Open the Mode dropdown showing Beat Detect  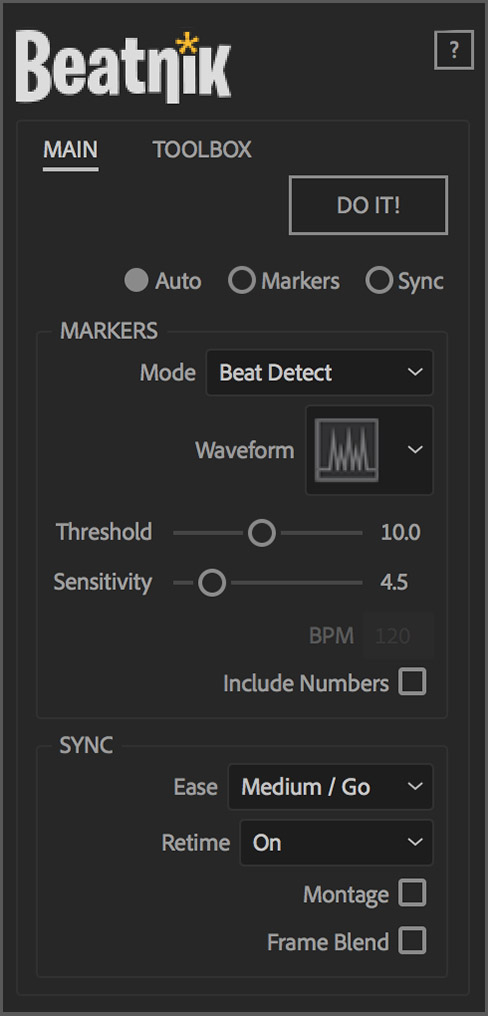tap(320, 373)
